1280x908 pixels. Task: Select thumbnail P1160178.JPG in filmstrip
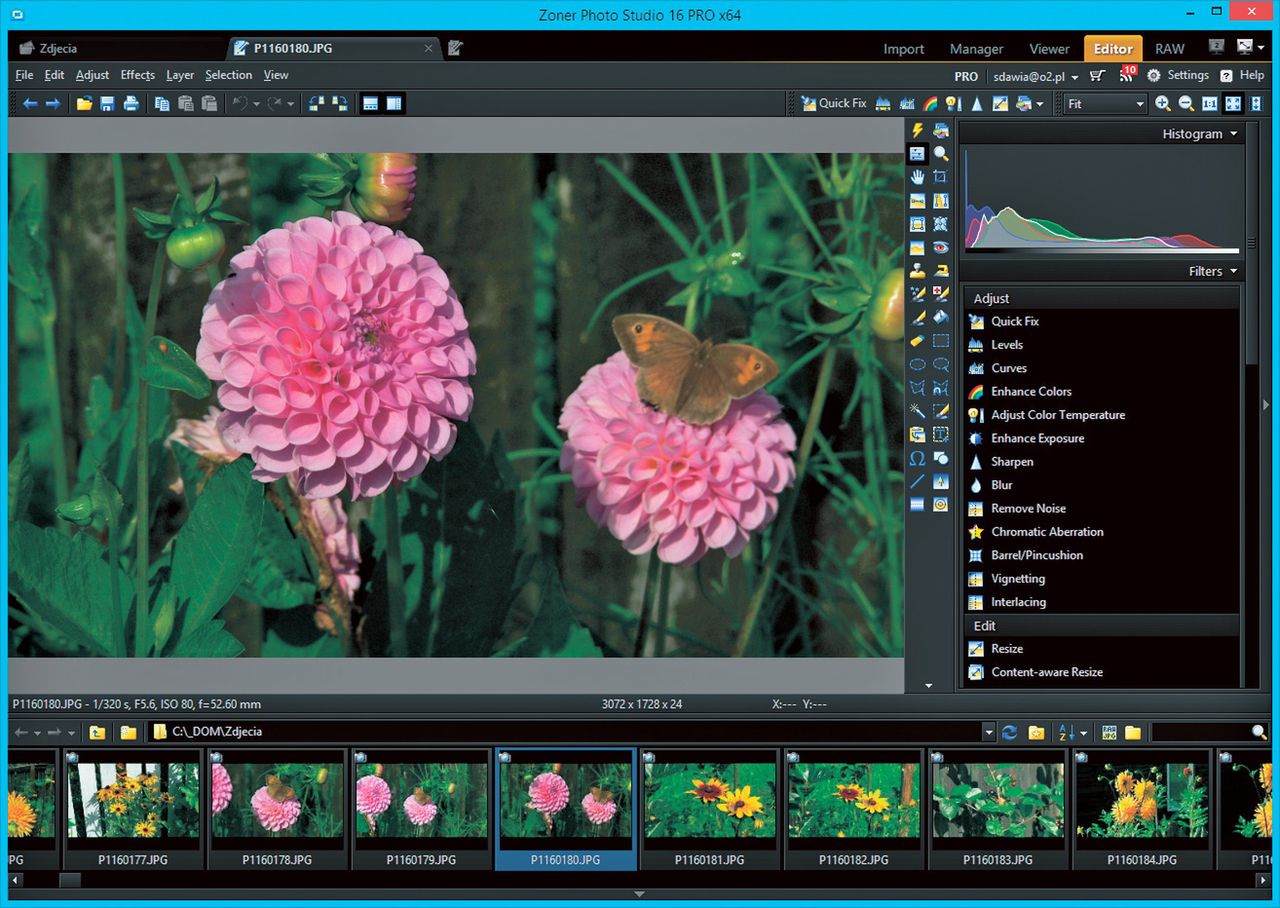277,809
